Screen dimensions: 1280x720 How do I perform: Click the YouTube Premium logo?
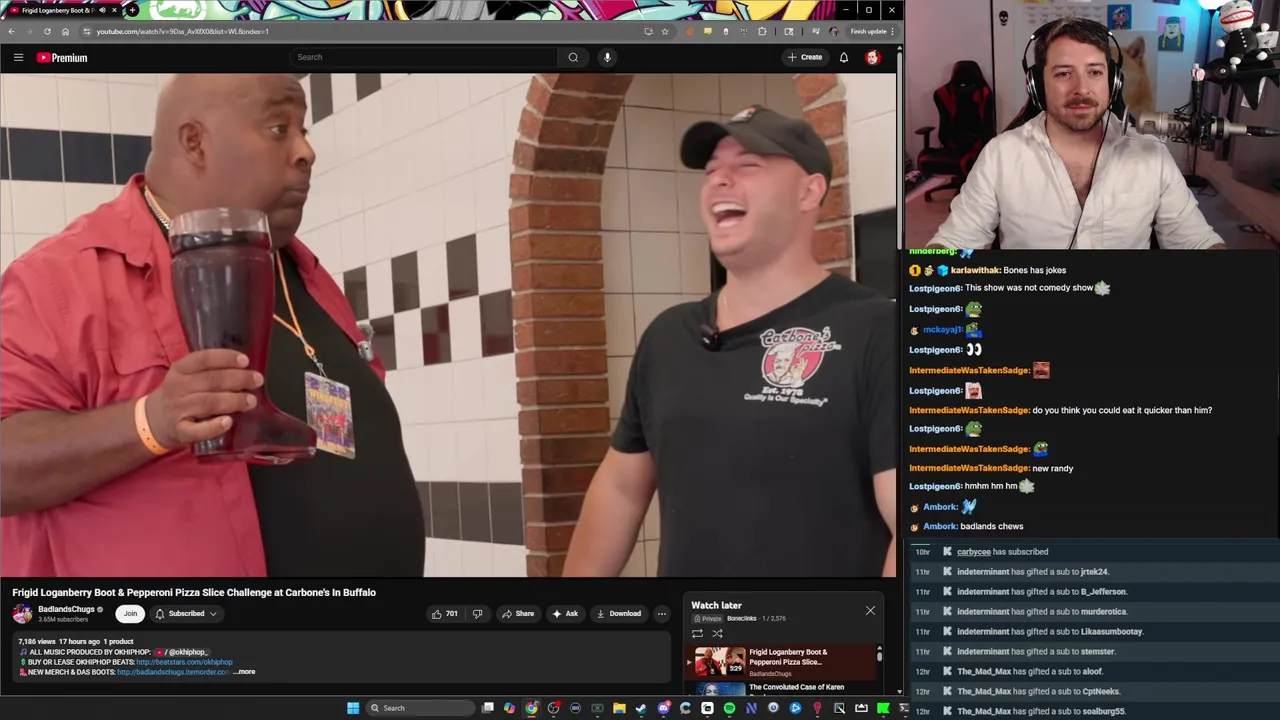(62, 57)
